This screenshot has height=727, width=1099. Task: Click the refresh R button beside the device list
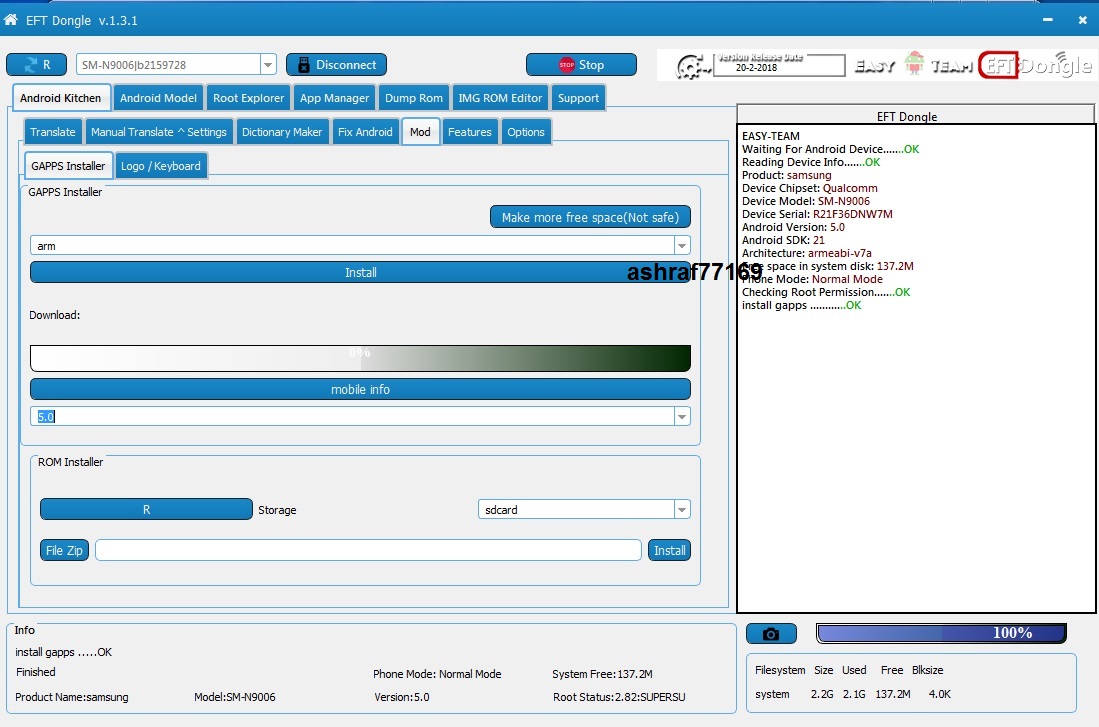coord(36,64)
